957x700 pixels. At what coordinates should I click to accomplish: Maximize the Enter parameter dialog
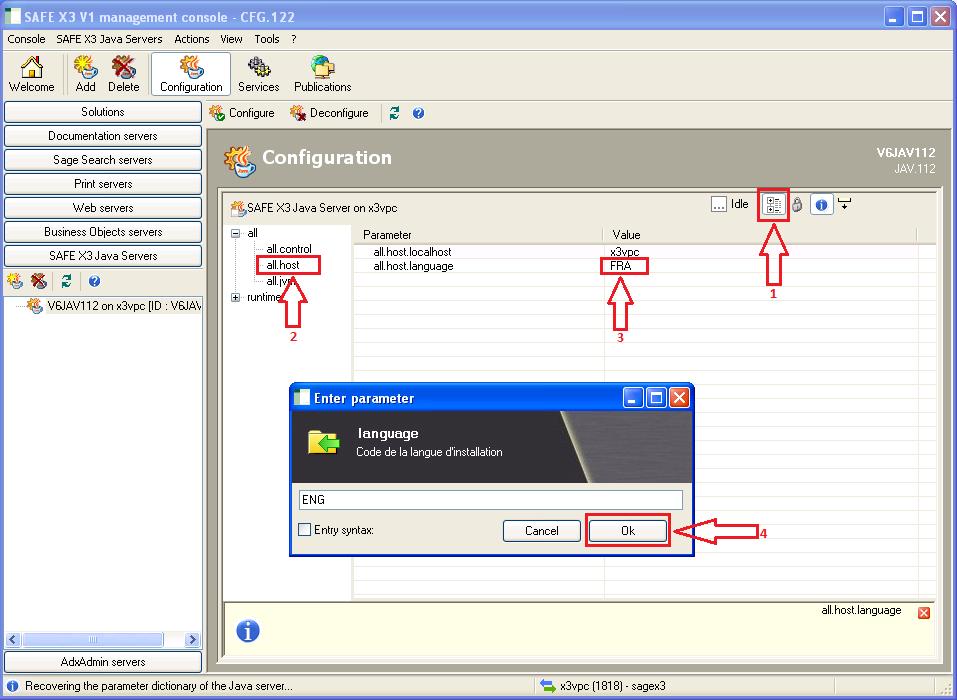(656, 399)
